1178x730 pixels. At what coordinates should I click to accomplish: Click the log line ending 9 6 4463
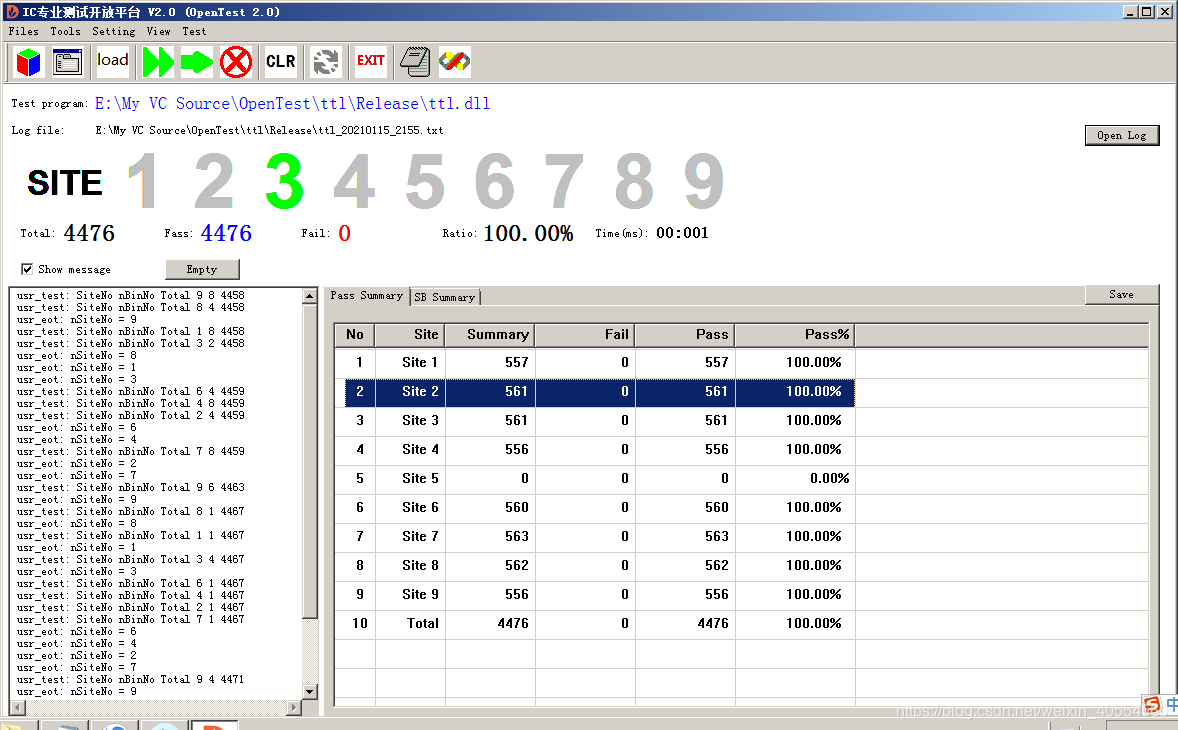(131, 487)
